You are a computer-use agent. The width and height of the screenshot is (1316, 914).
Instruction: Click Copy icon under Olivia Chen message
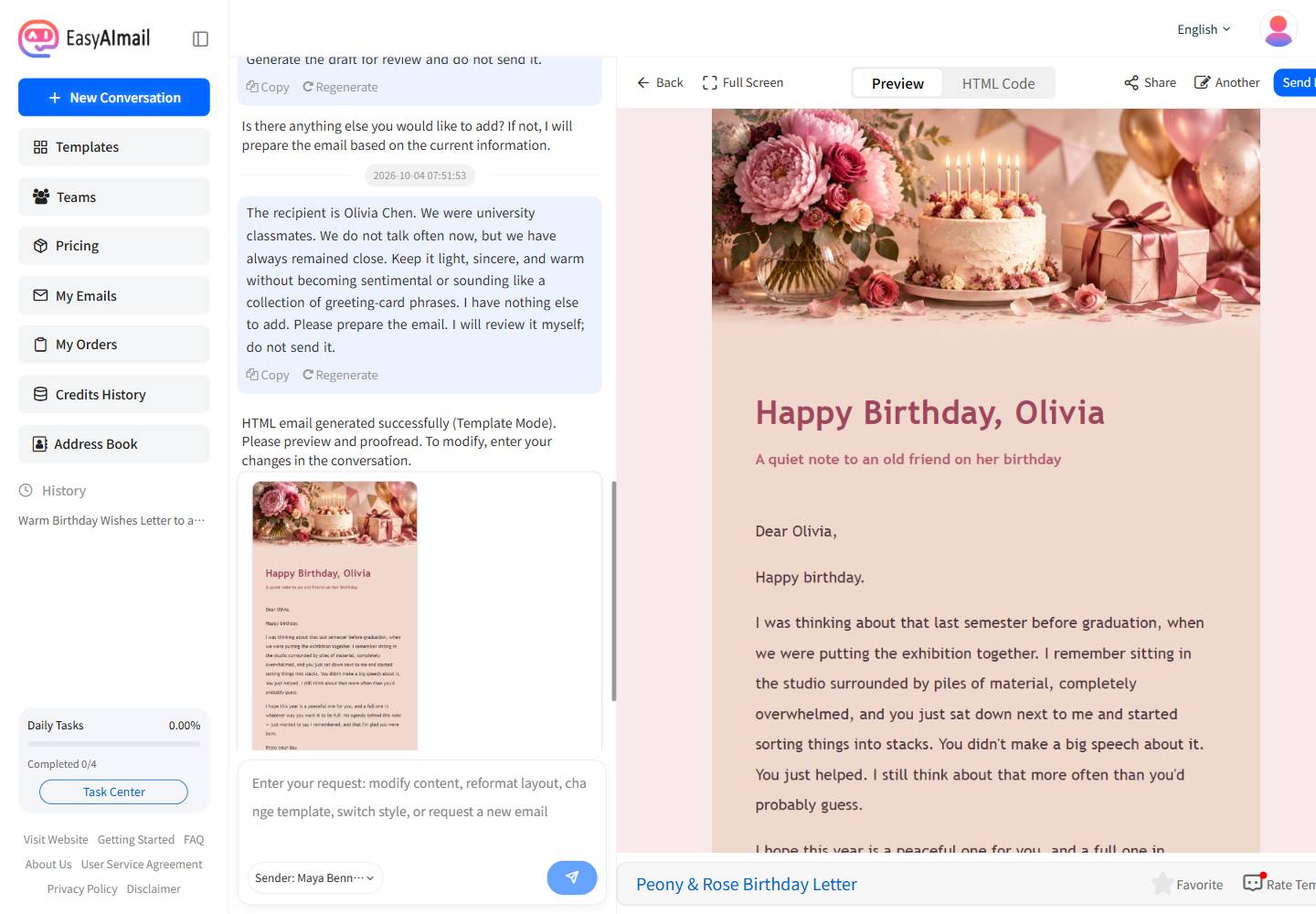click(x=252, y=375)
